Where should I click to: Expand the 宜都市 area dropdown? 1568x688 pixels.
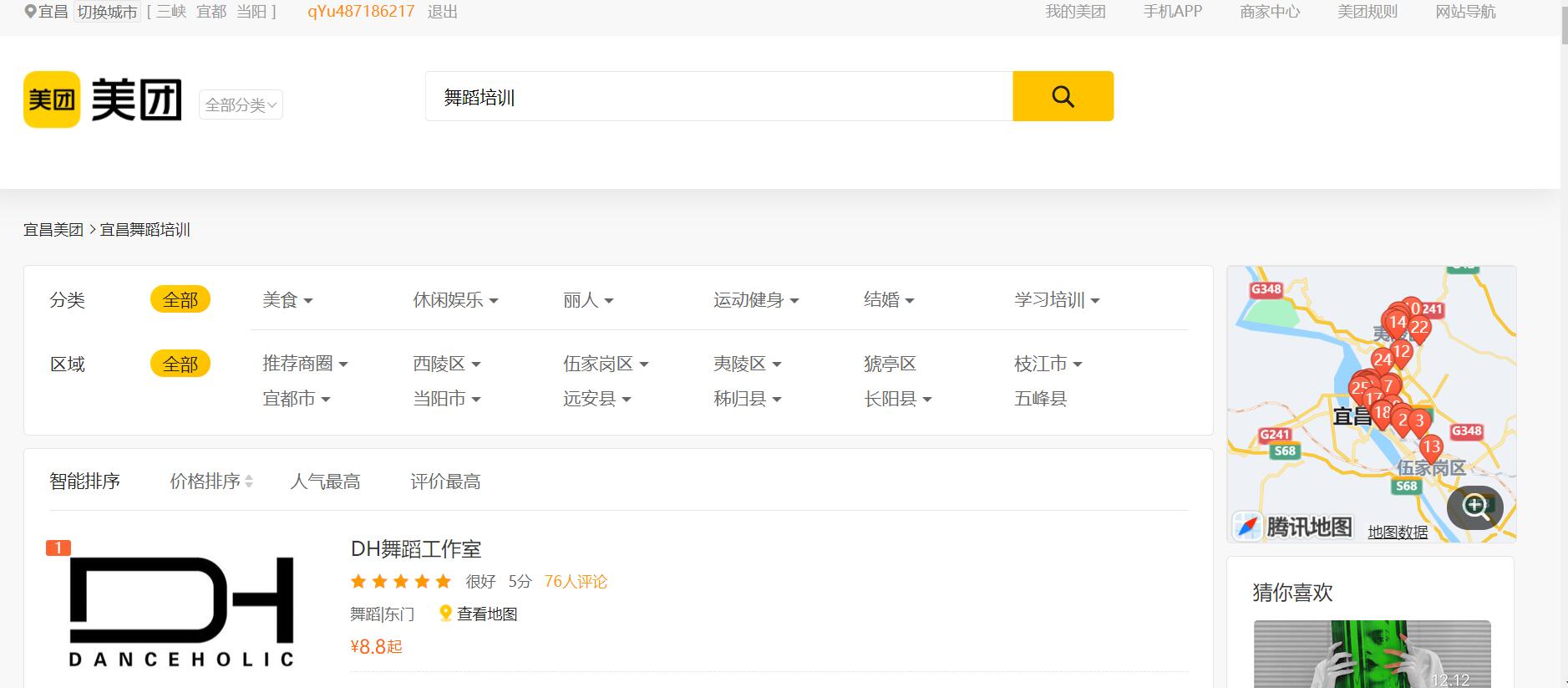pos(297,399)
